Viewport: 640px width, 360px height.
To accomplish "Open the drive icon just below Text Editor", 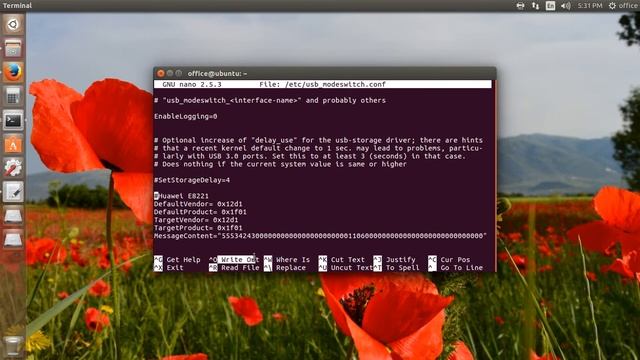I will [x=13, y=216].
